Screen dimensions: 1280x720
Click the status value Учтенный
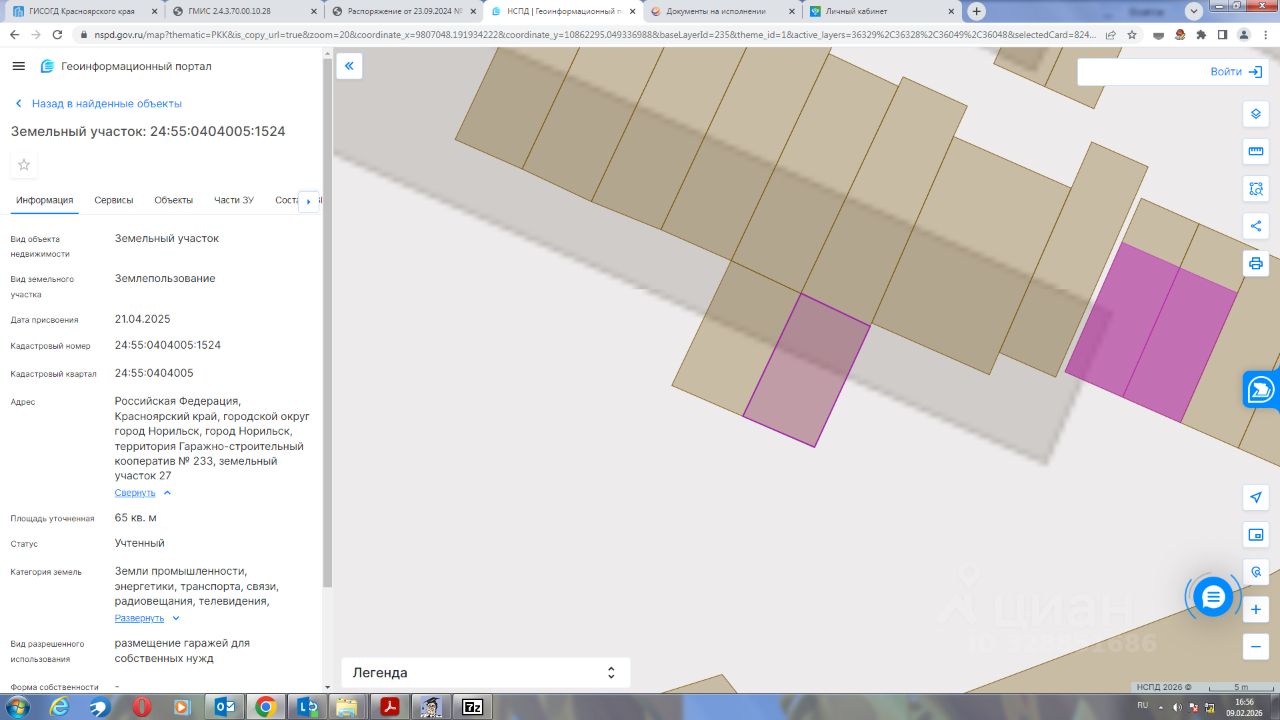coord(140,543)
